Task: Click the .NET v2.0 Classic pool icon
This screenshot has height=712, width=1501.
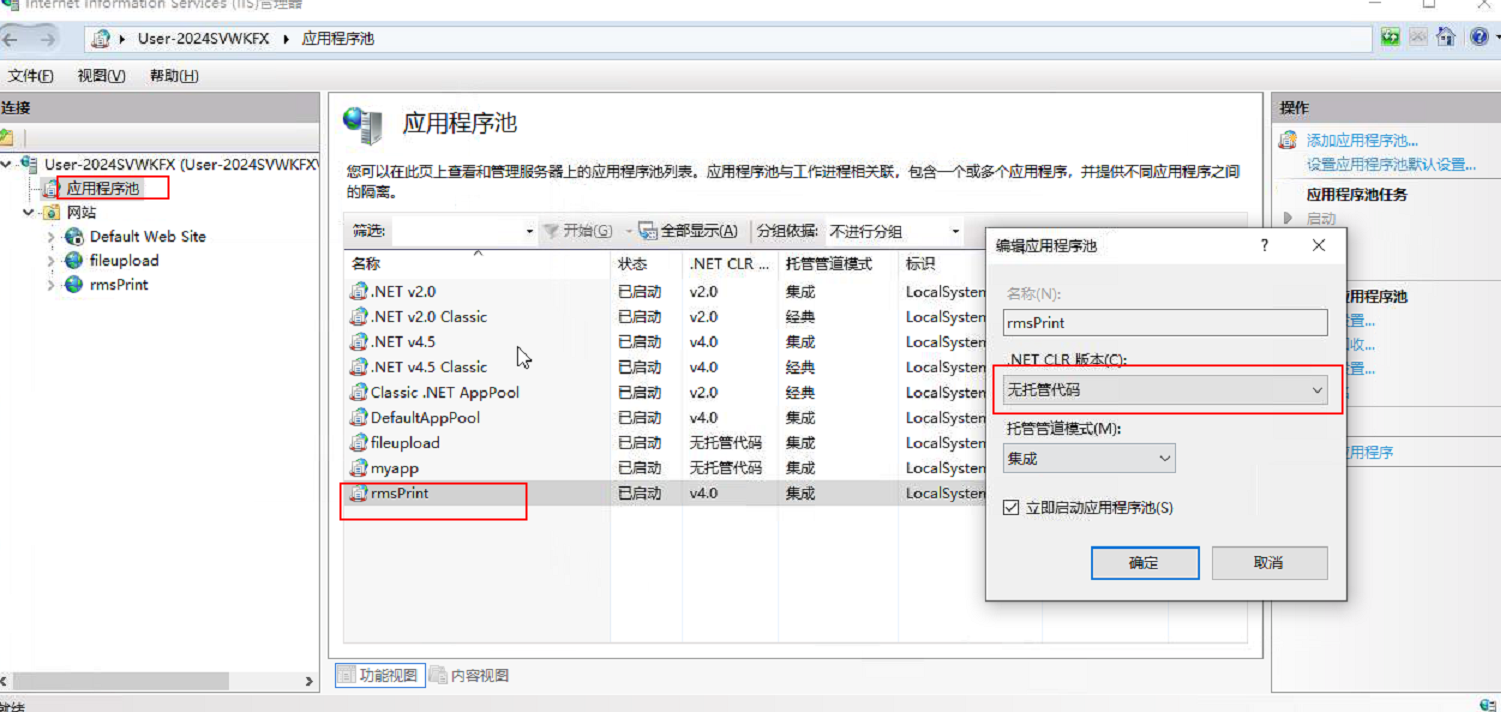Action: (x=359, y=317)
